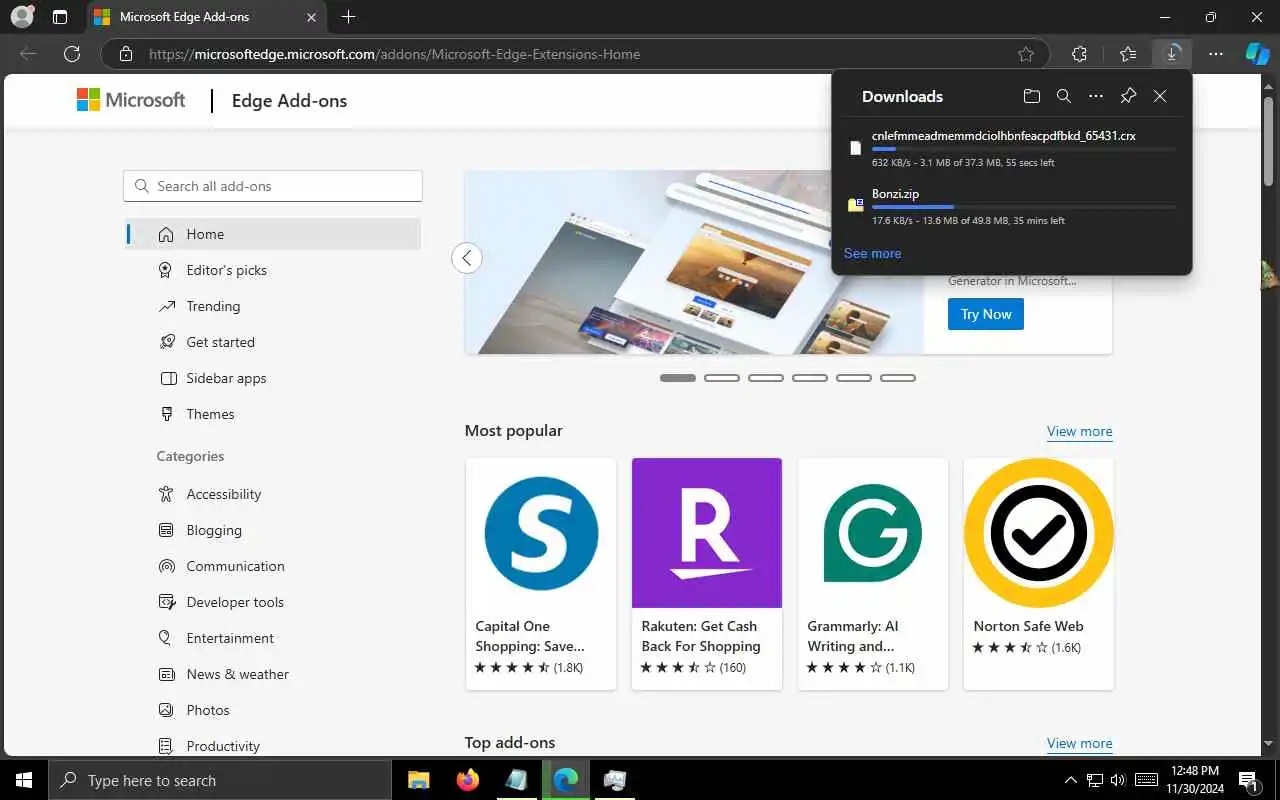
Task: Select the Bonzi.zip download entry
Action: pyautogui.click(x=1012, y=206)
